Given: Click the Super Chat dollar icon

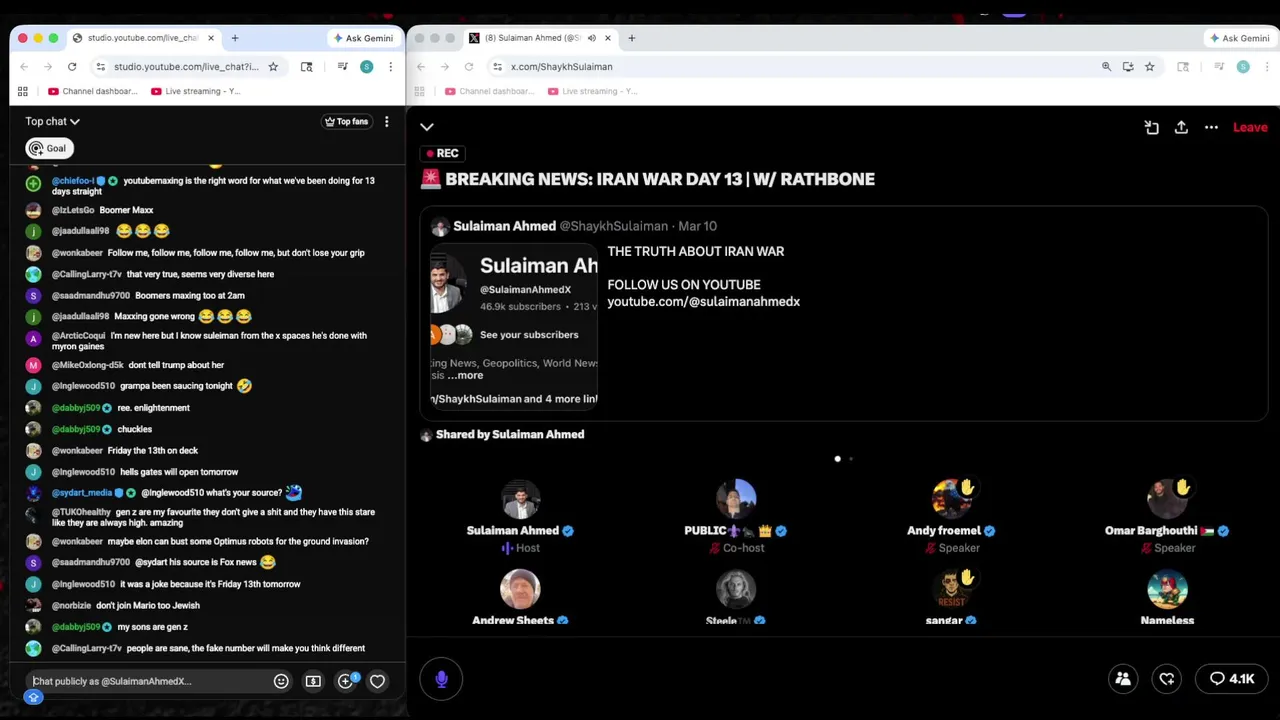Looking at the screenshot, I should click(313, 681).
